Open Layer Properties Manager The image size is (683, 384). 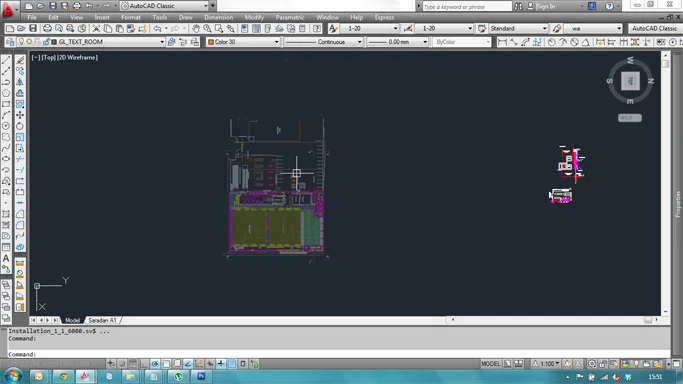pyautogui.click(x=10, y=42)
